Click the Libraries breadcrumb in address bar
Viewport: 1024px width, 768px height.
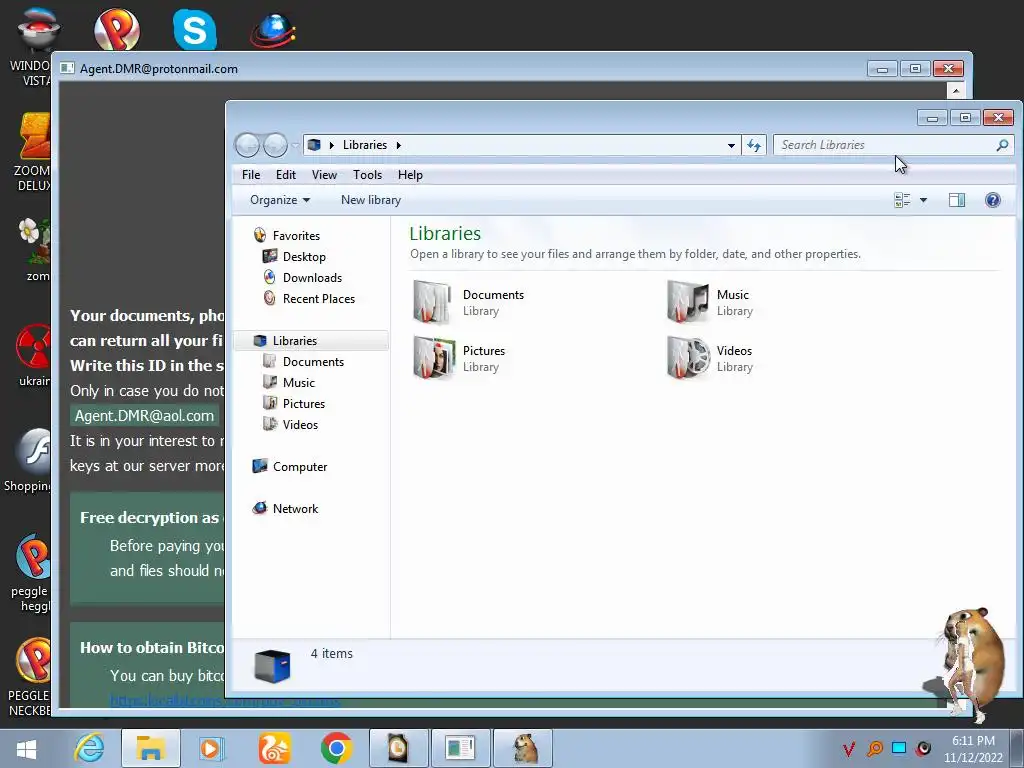(365, 145)
